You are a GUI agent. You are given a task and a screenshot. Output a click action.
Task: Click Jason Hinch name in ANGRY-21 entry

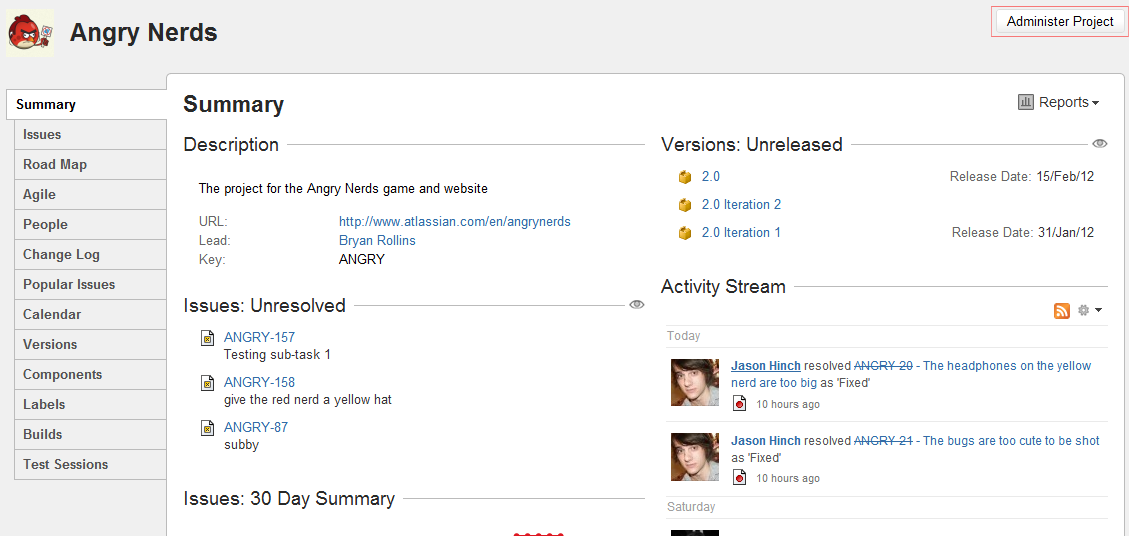pyautogui.click(x=765, y=441)
